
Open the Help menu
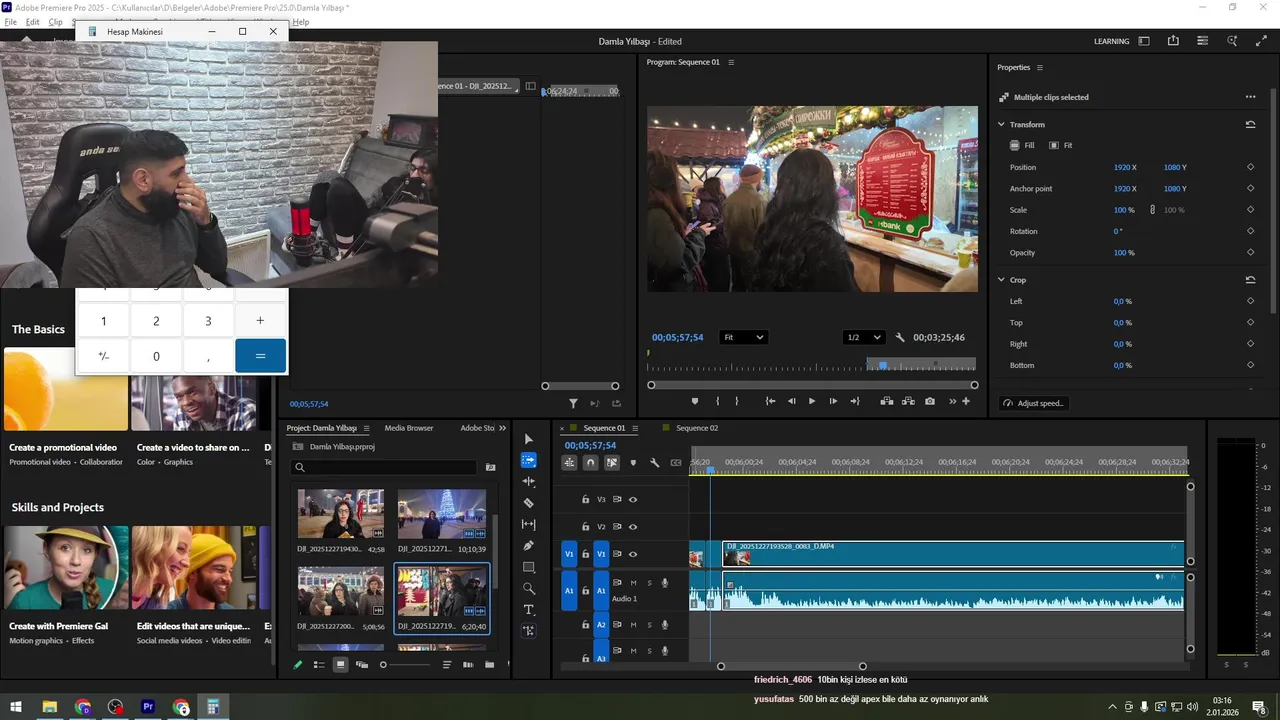(x=300, y=22)
